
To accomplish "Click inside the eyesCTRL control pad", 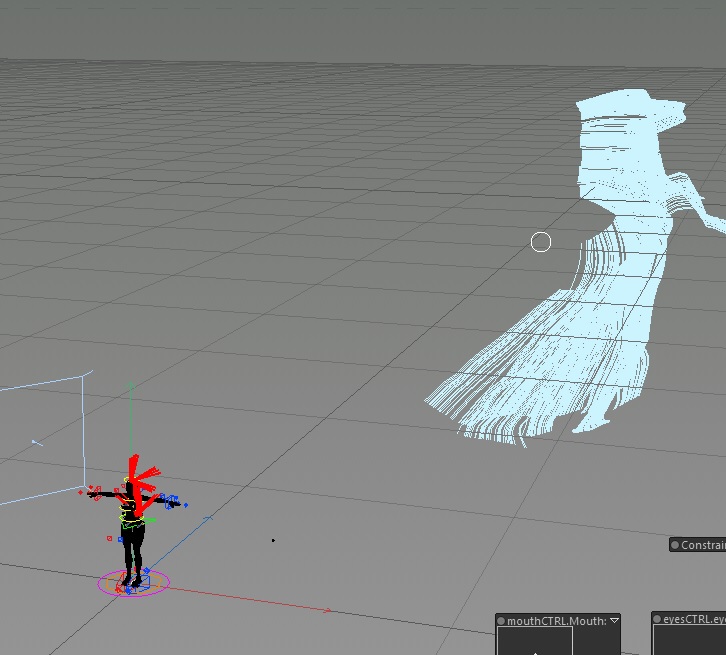I will tap(690, 642).
